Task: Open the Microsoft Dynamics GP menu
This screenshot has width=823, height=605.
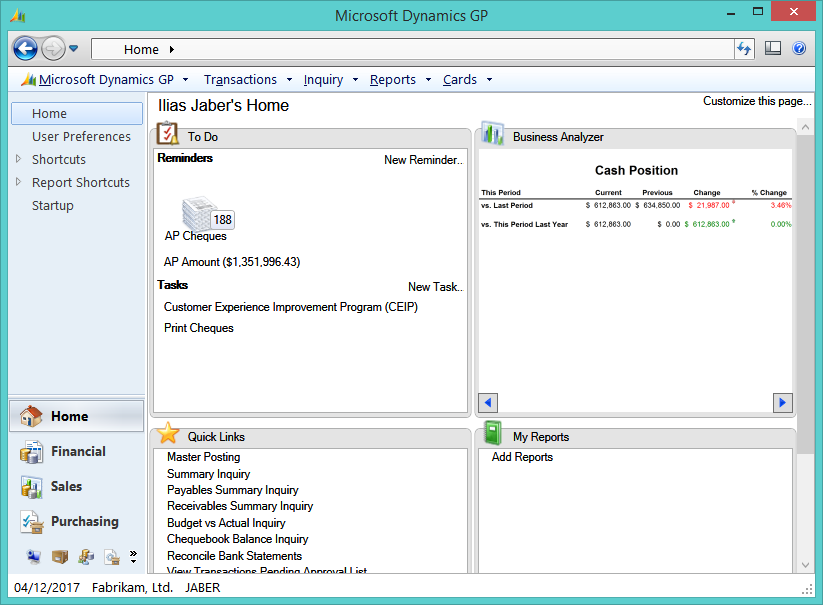Action: tap(106, 80)
